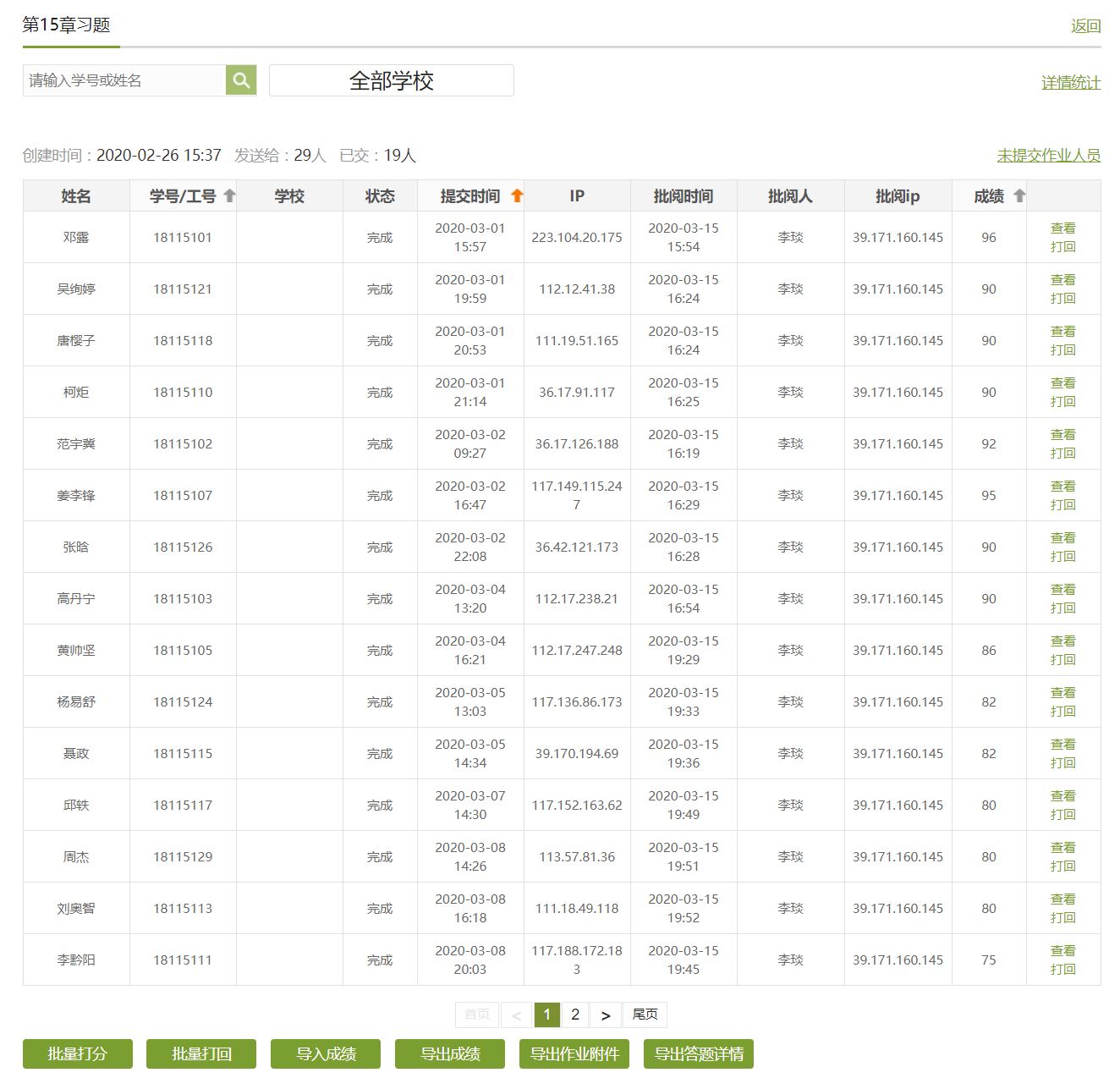This screenshot has height=1089, width=1120.
Task: Open the 全部学校 school dropdown
Action: point(391,80)
